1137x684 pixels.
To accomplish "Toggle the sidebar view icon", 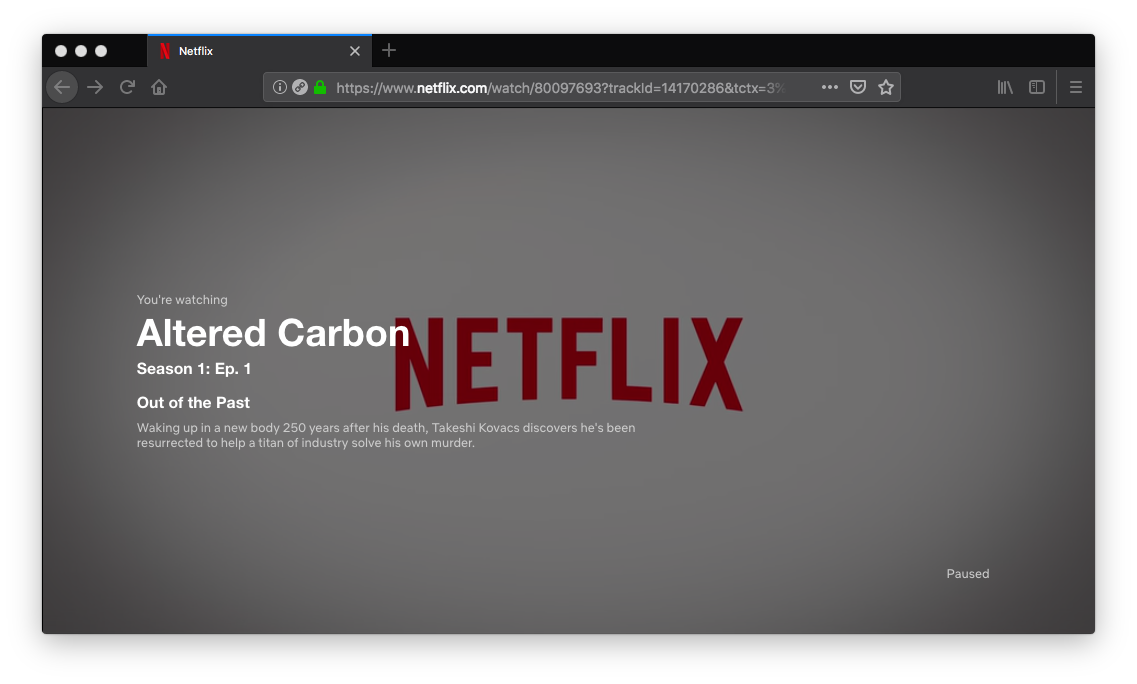I will [x=1037, y=87].
